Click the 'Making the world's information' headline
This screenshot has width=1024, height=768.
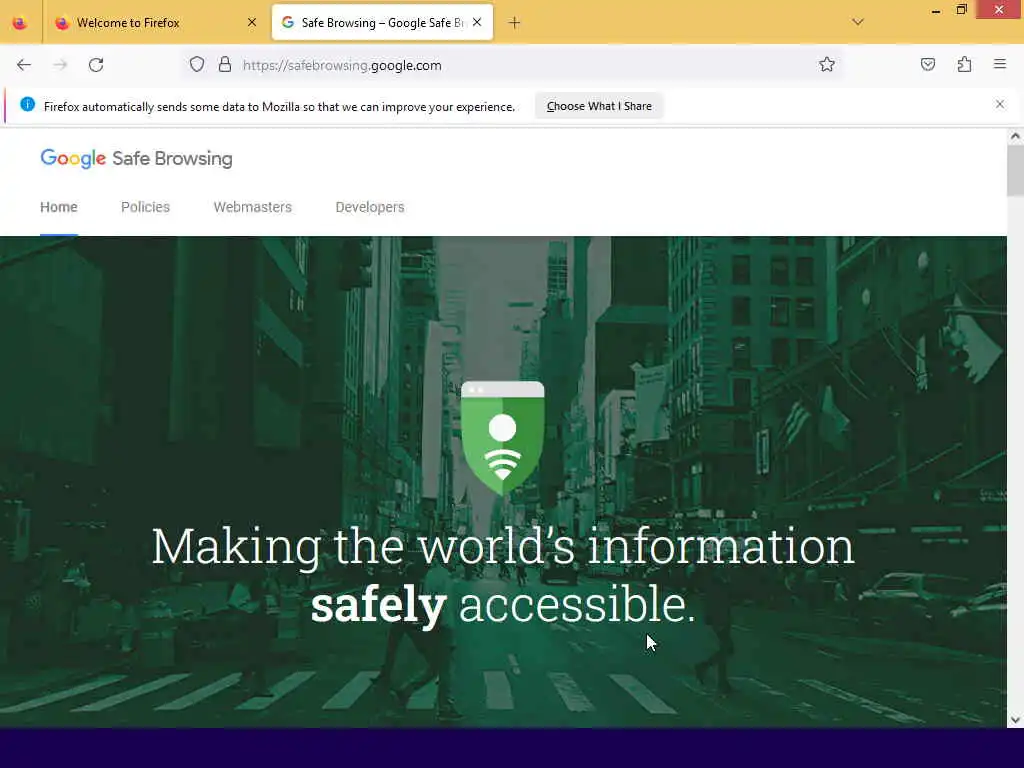point(503,546)
